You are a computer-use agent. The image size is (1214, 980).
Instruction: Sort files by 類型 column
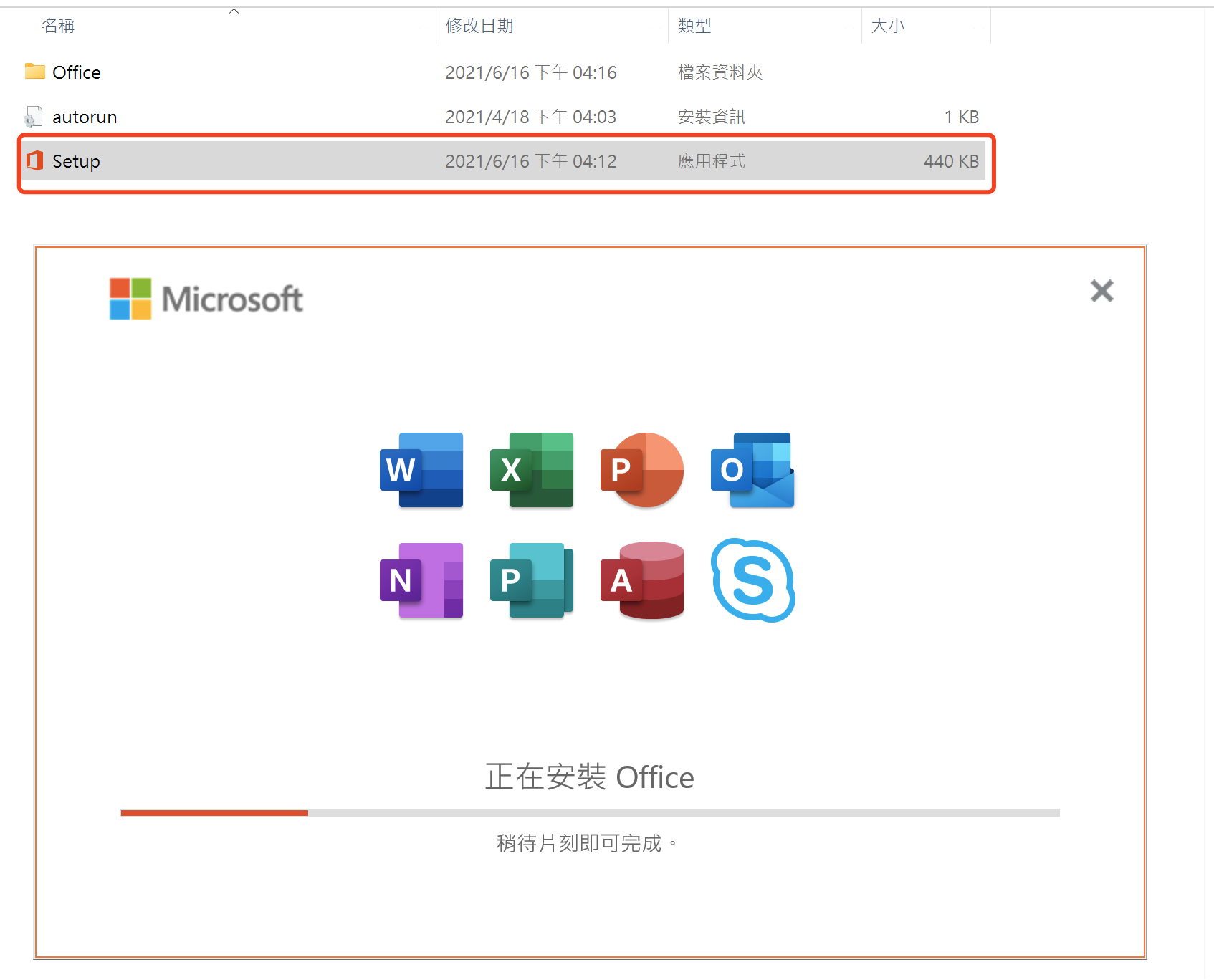click(x=694, y=27)
